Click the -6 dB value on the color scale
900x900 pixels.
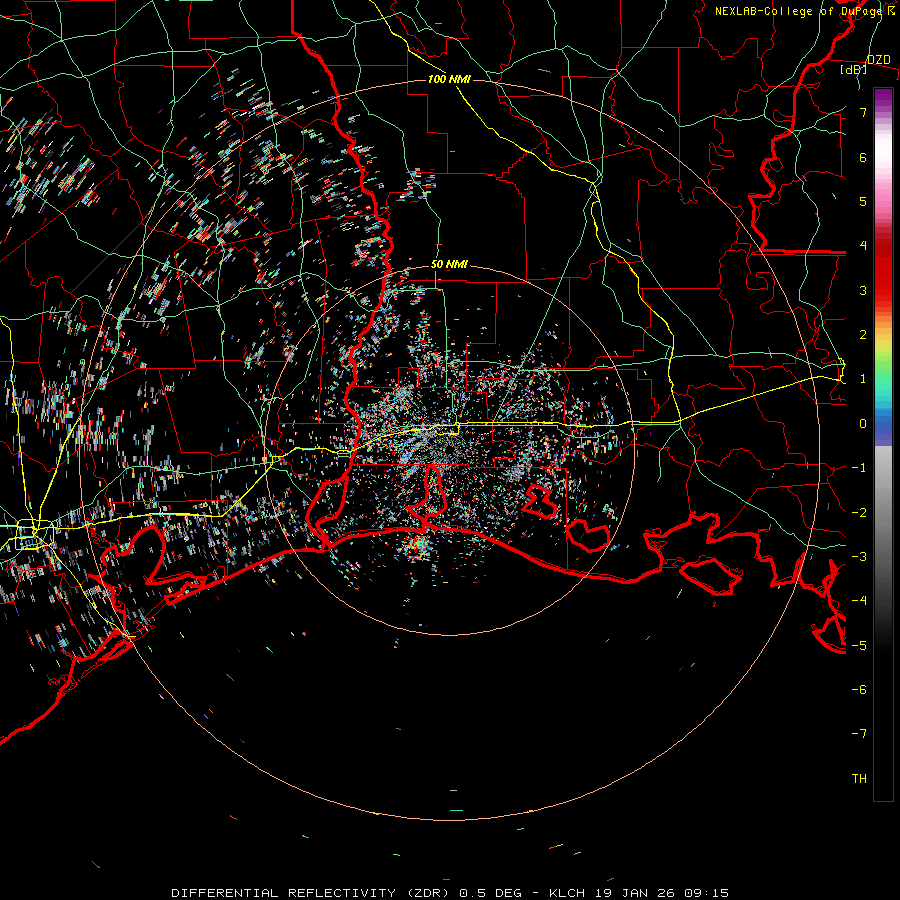(x=859, y=690)
